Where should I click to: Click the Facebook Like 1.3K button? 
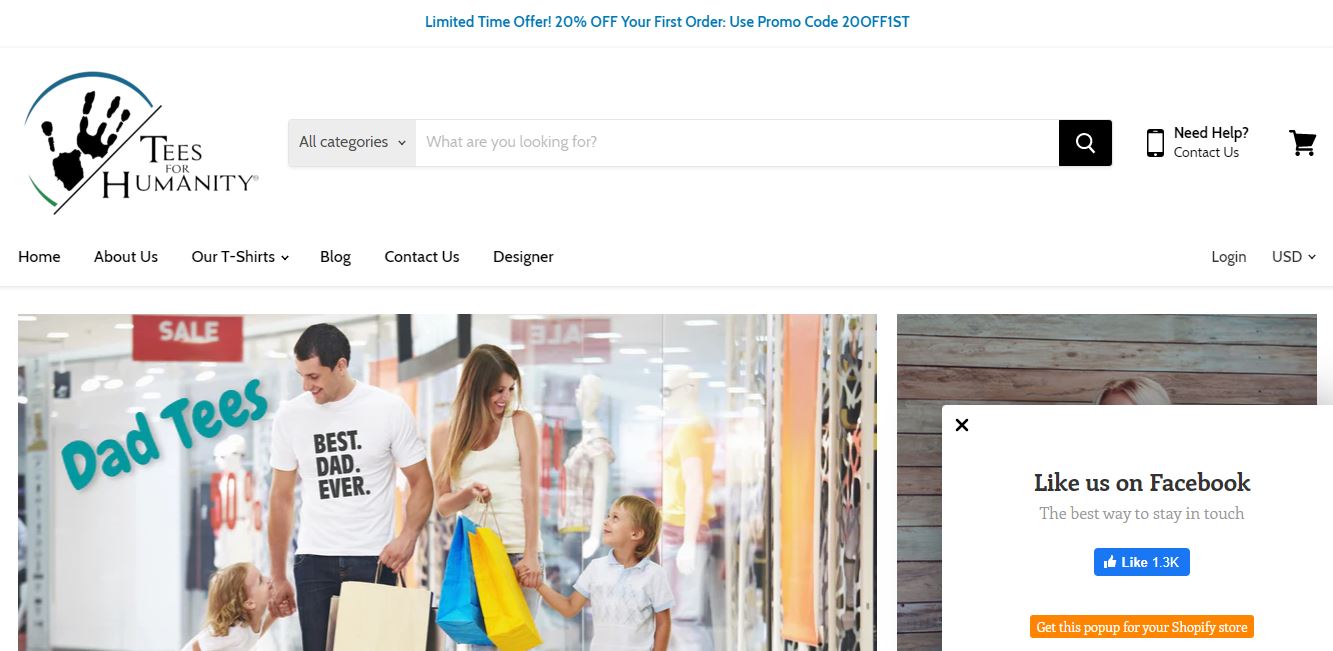click(x=1142, y=562)
